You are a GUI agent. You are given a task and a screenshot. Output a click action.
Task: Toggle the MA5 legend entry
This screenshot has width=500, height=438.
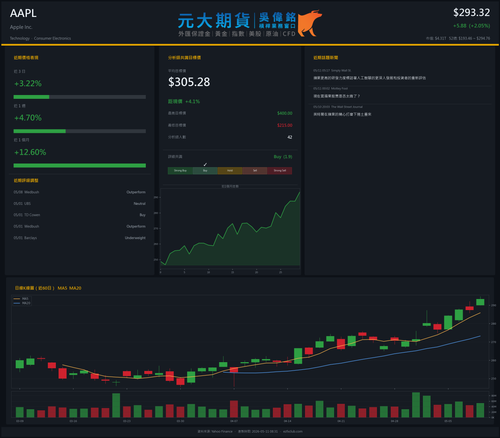(21, 299)
